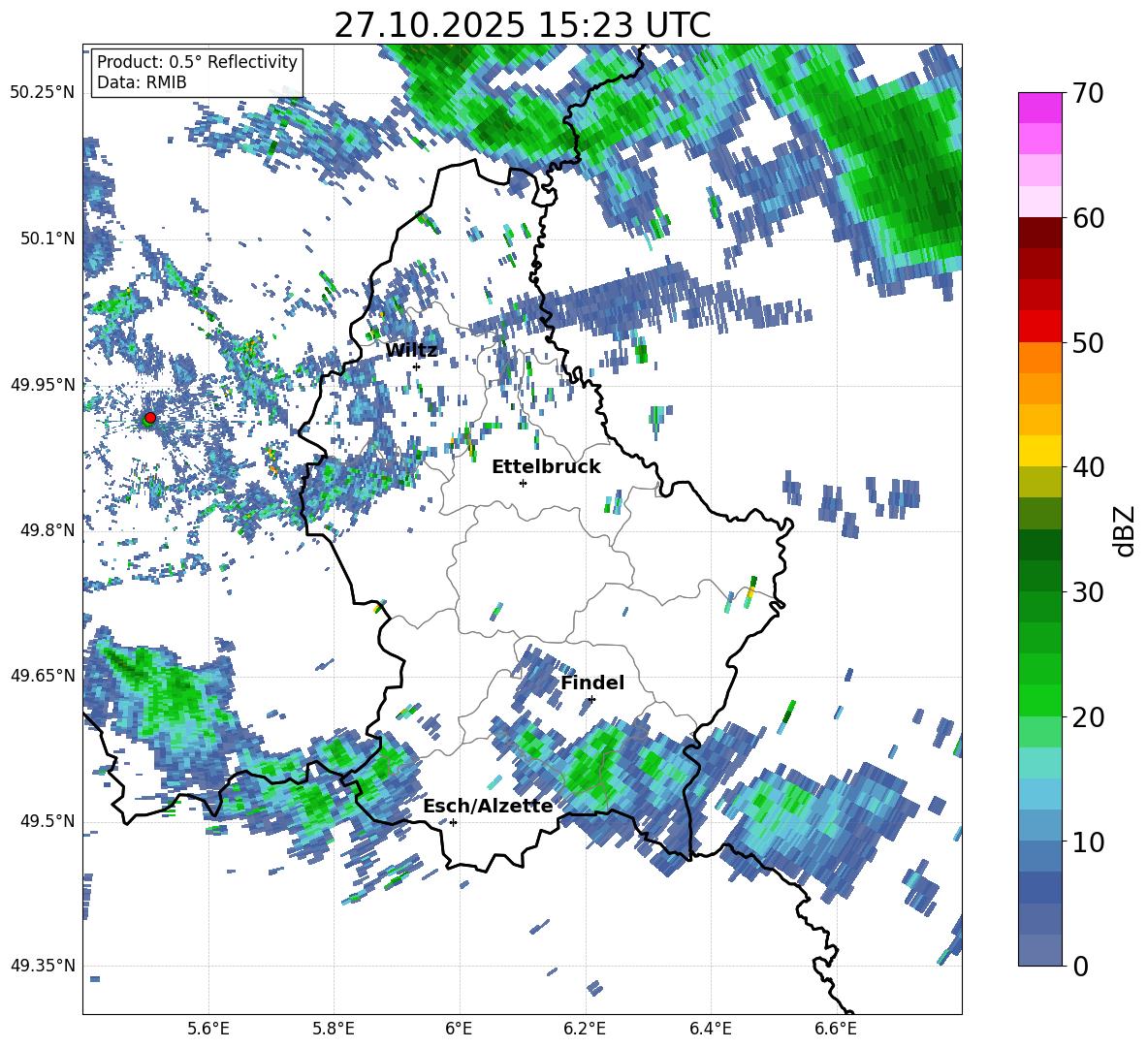Click the longitude label 6.2°E
This screenshot has width=1148, height=1048.
click(585, 1029)
